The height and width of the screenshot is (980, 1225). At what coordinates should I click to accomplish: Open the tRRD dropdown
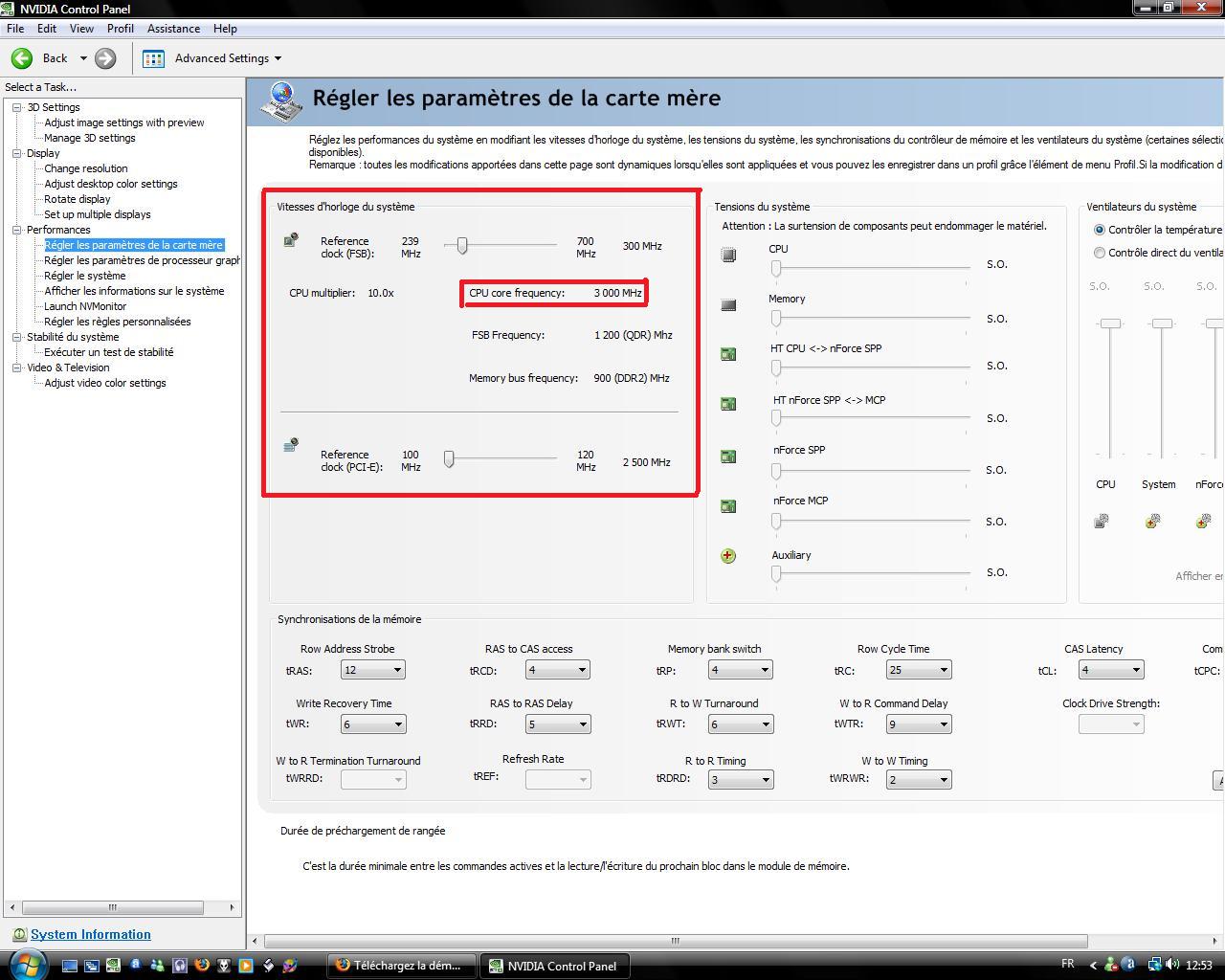[557, 724]
